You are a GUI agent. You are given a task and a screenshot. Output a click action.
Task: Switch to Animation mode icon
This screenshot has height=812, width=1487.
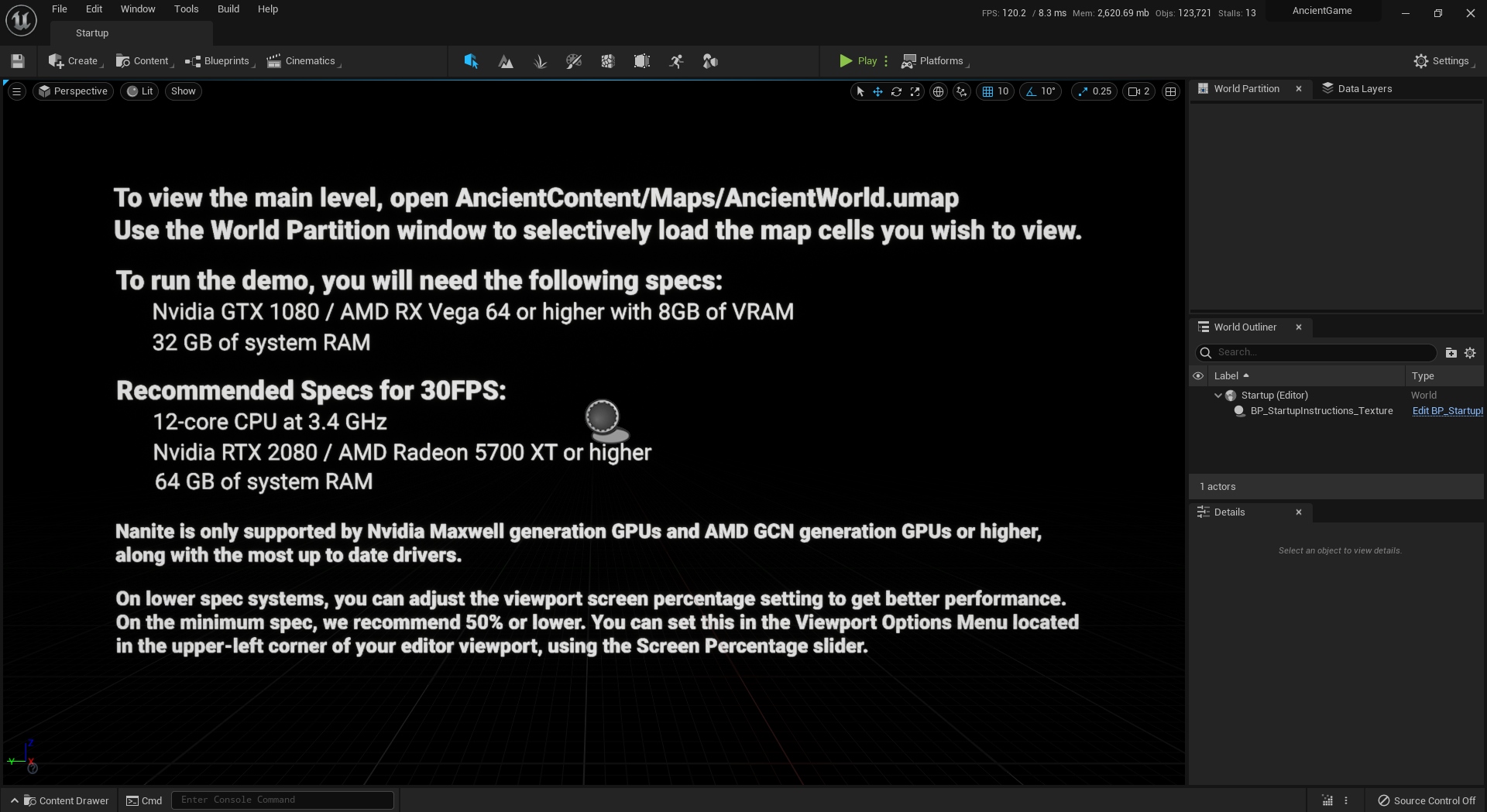pyautogui.click(x=676, y=61)
